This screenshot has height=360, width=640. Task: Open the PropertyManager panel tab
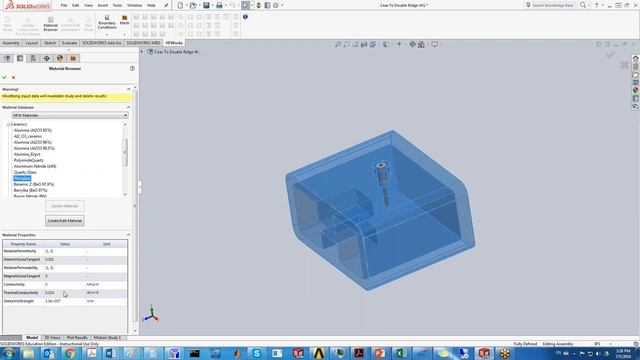[x=20, y=58]
